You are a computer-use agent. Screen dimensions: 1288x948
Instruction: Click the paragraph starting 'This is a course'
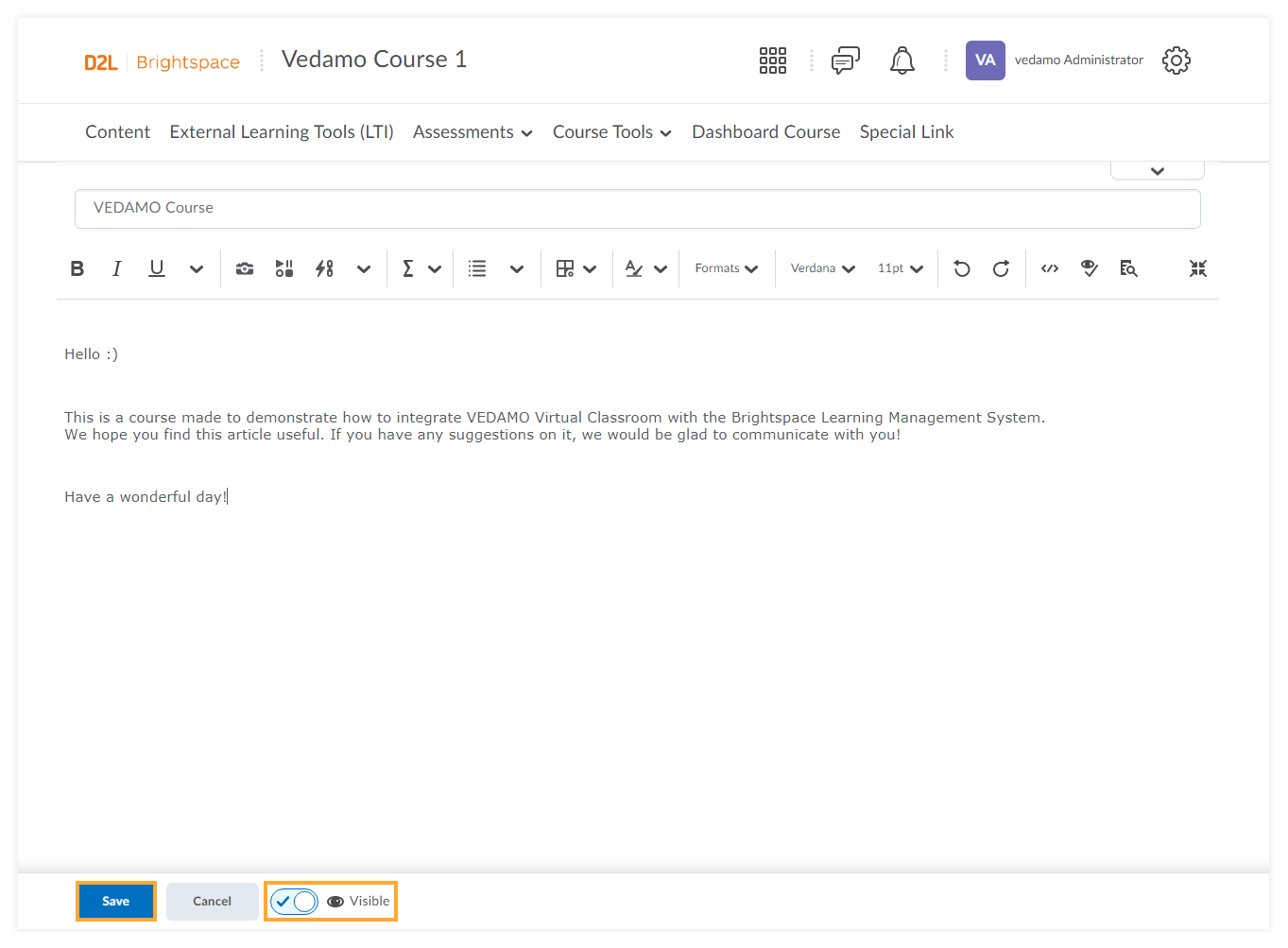pos(555,426)
